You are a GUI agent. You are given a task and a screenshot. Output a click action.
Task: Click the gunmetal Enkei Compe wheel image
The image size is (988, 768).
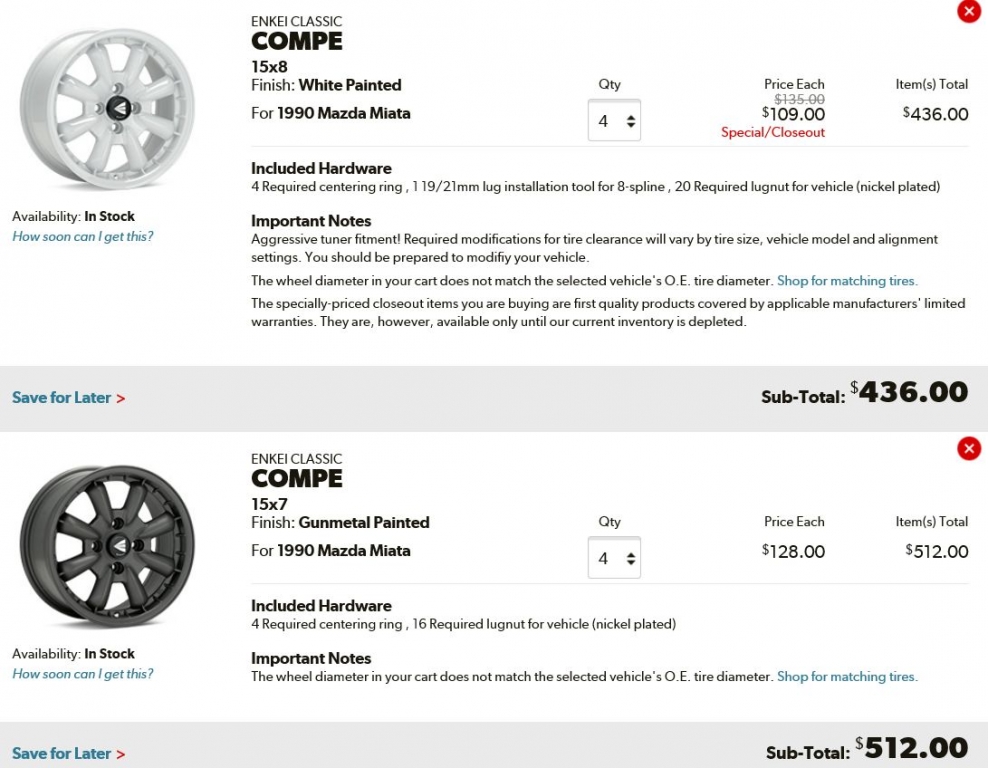pyautogui.click(x=108, y=546)
